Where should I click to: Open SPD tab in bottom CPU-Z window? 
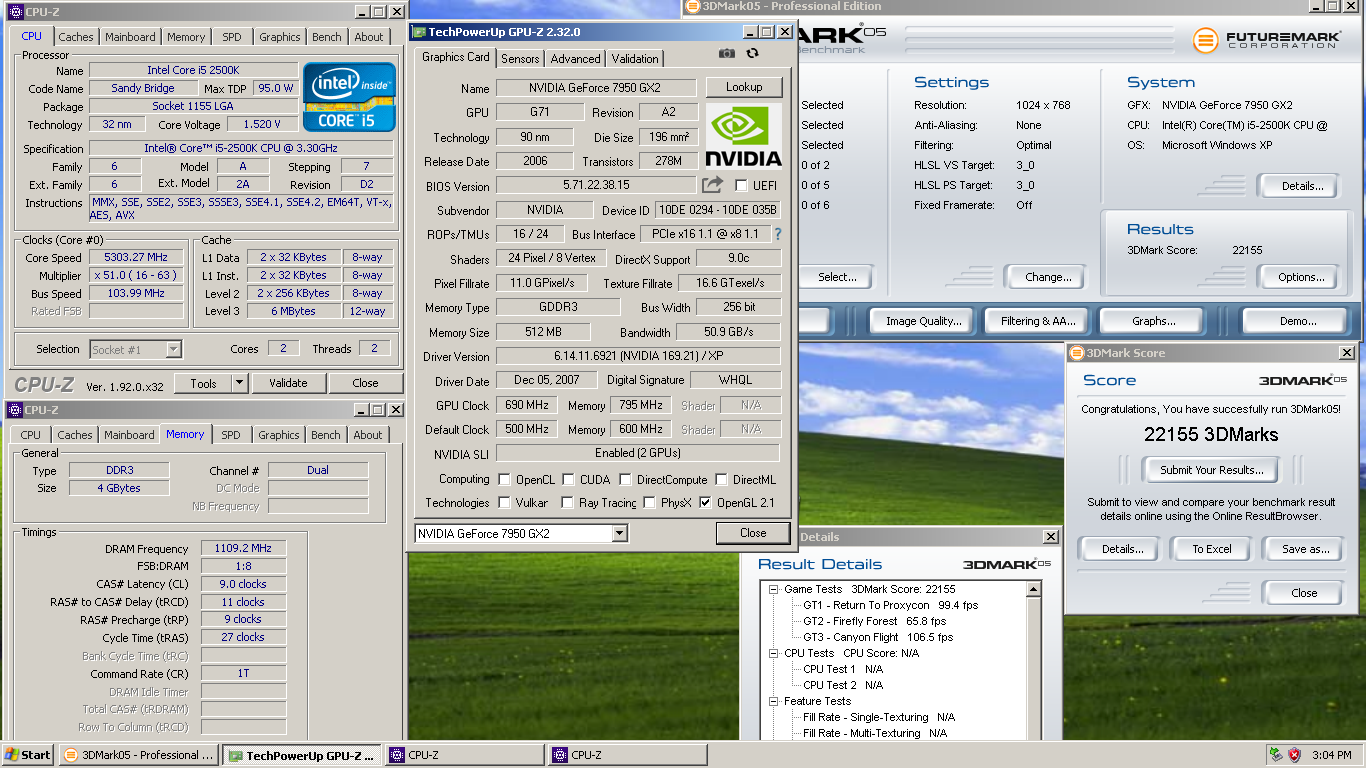tap(231, 435)
